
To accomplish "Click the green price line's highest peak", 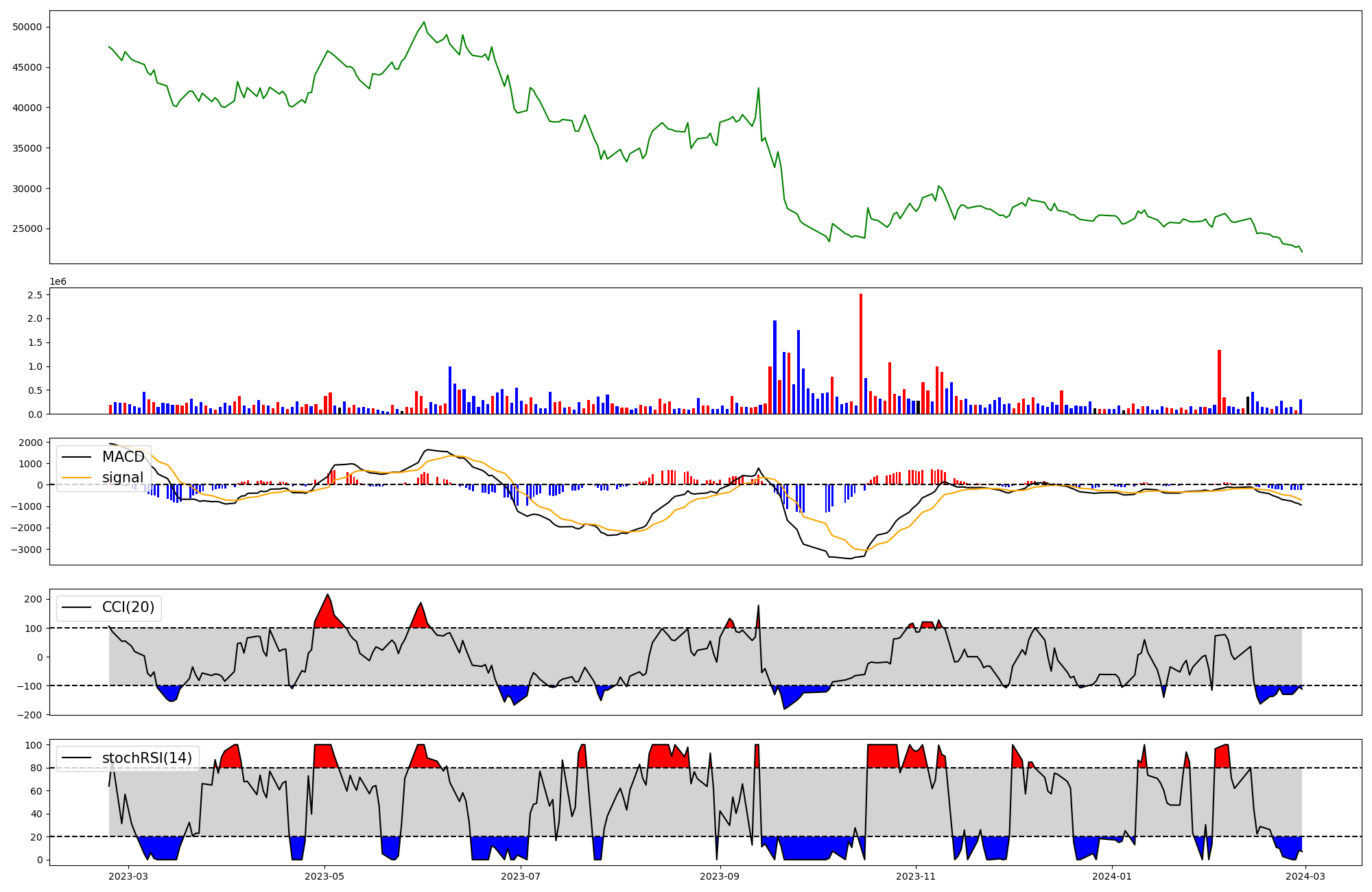I will (424, 22).
